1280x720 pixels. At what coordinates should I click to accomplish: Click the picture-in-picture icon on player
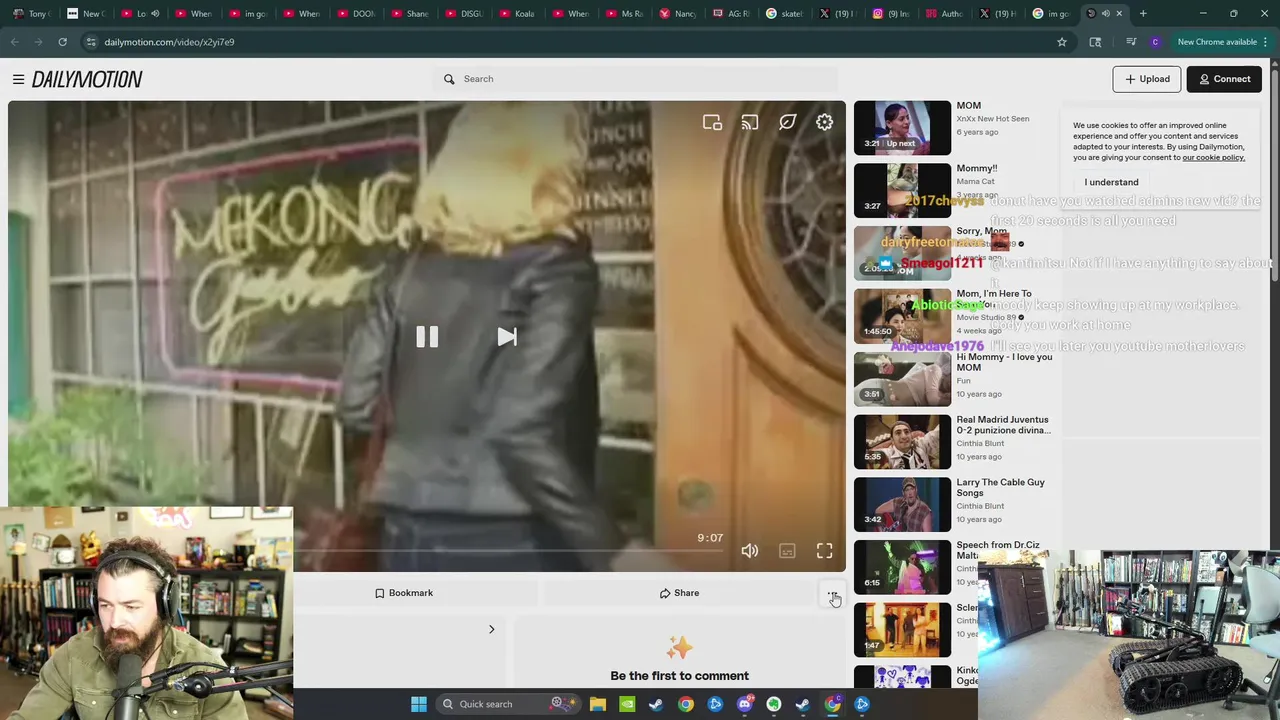[x=712, y=122]
